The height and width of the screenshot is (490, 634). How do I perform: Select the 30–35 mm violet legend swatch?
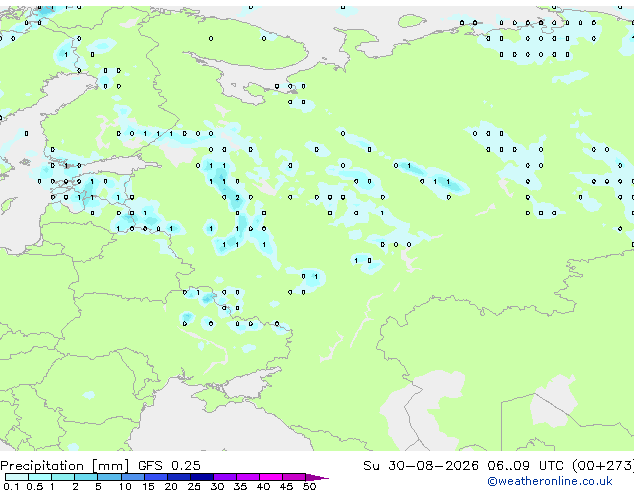[x=224, y=477]
